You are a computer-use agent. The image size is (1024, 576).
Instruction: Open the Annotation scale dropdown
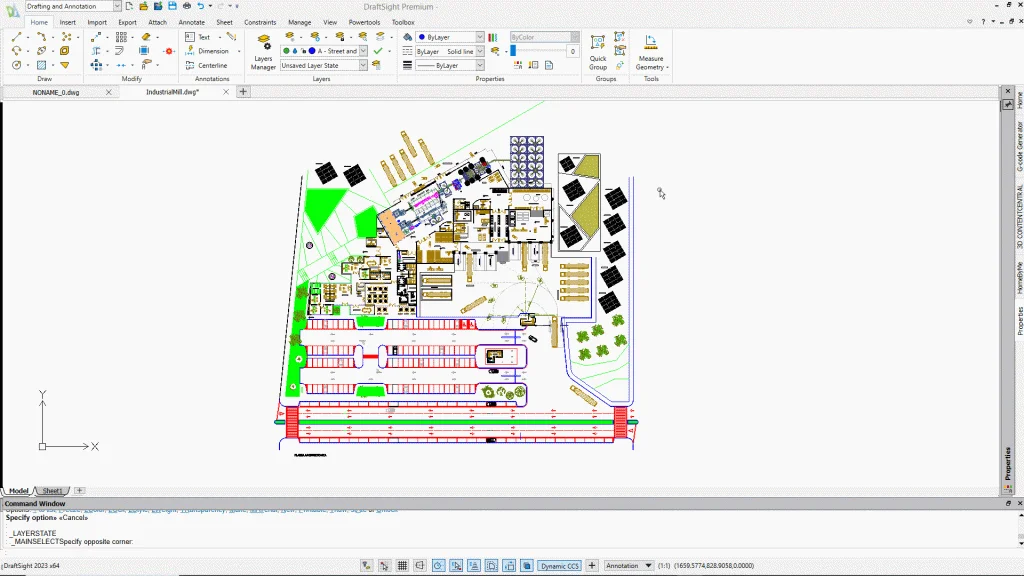pos(648,566)
